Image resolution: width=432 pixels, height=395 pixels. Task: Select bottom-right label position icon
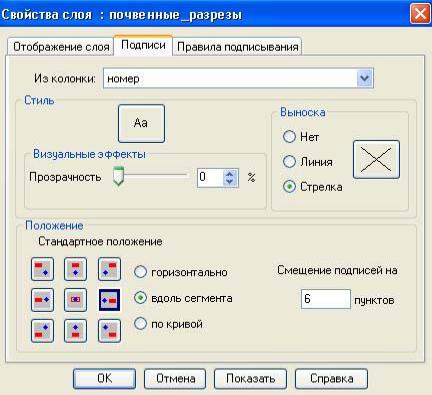tap(109, 331)
